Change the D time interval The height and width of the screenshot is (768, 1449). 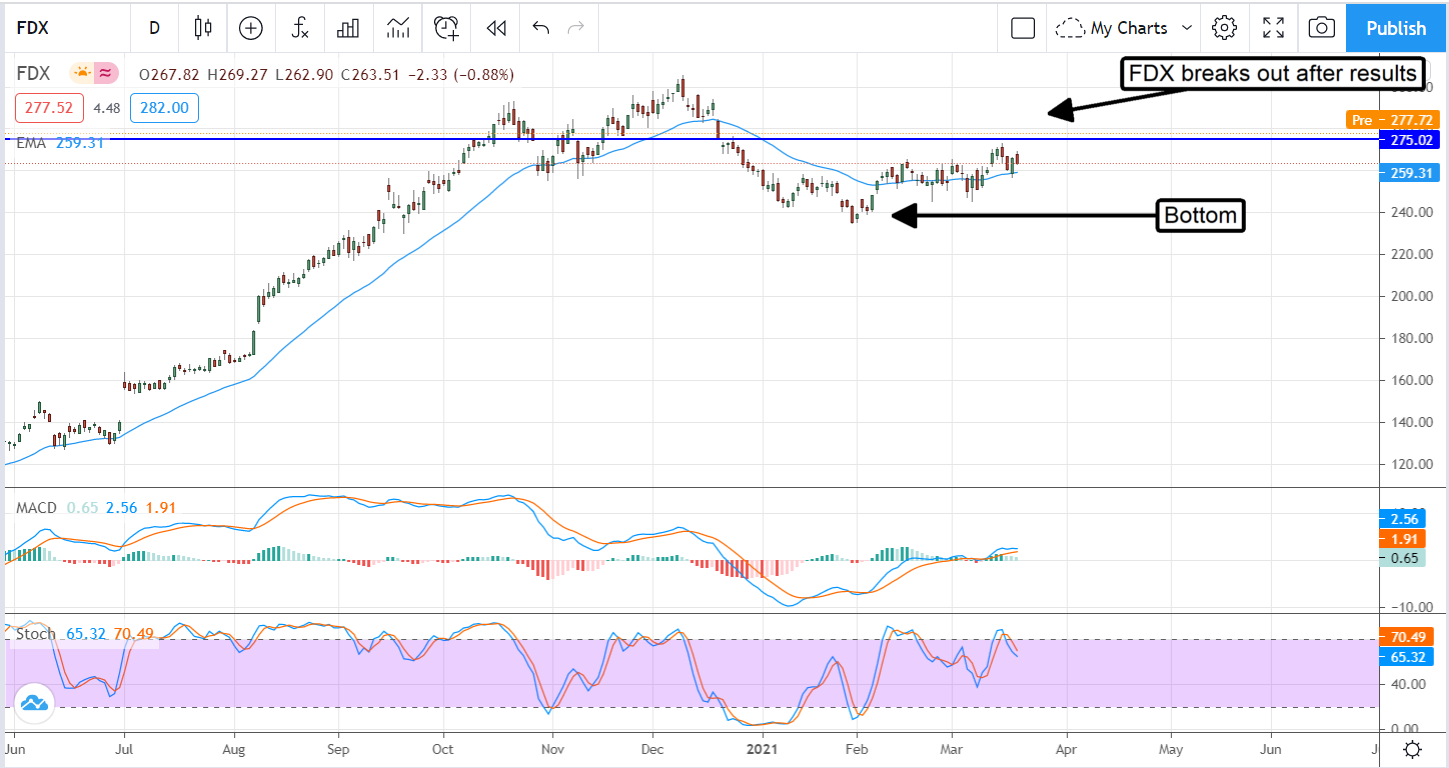point(154,28)
